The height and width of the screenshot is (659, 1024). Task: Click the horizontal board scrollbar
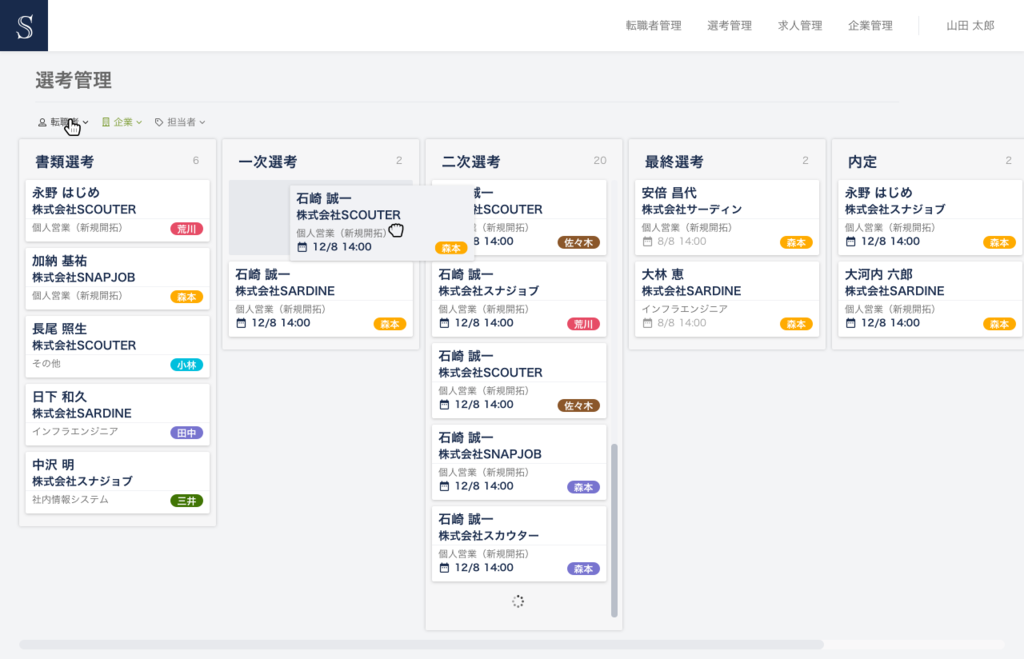coord(421,645)
